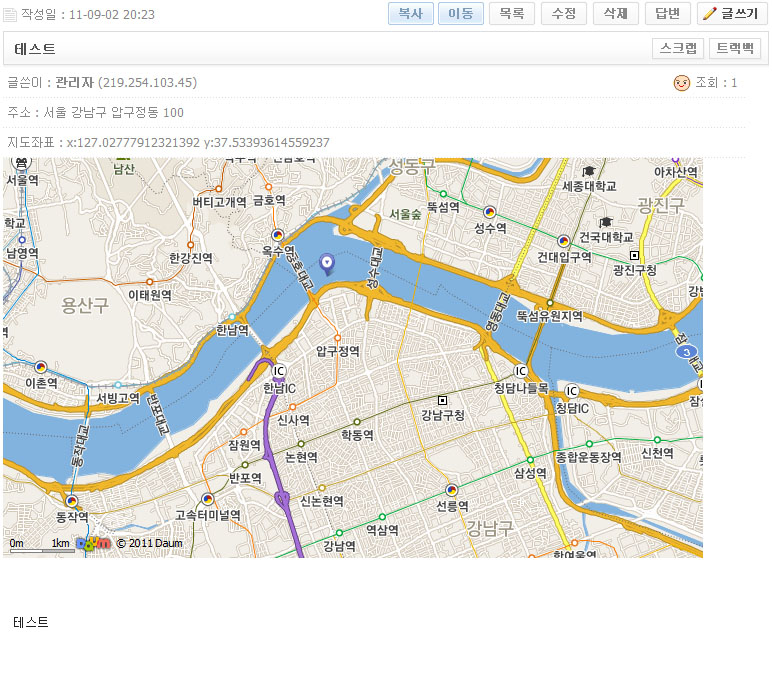Edit the post with 수정 button
772x683 pixels.
point(564,13)
